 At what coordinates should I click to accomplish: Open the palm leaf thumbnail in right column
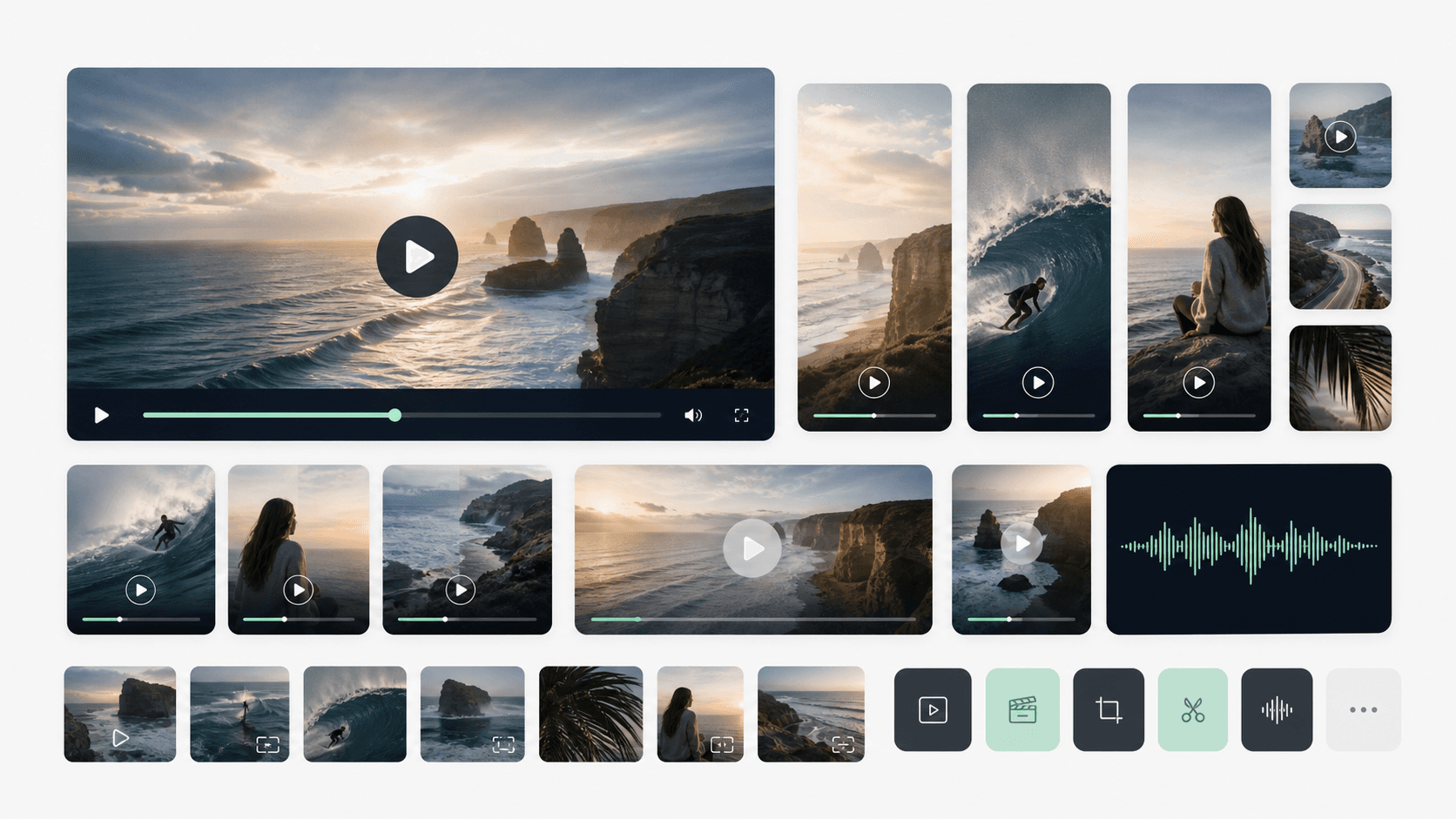tap(1340, 378)
